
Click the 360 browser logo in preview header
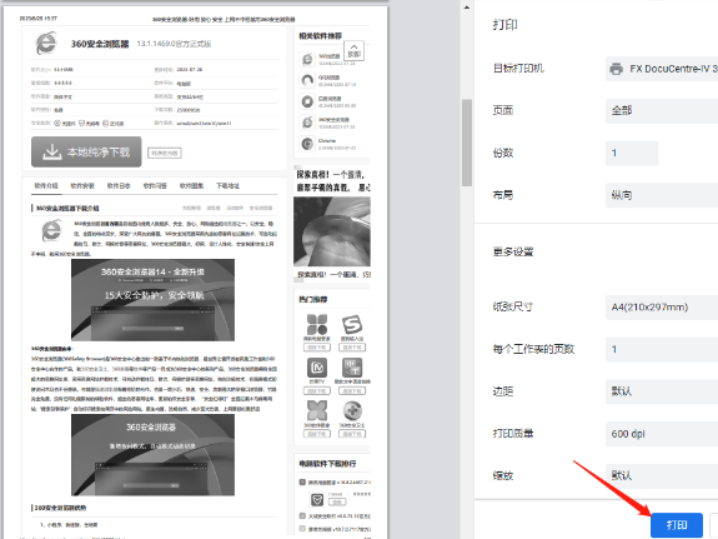46,44
